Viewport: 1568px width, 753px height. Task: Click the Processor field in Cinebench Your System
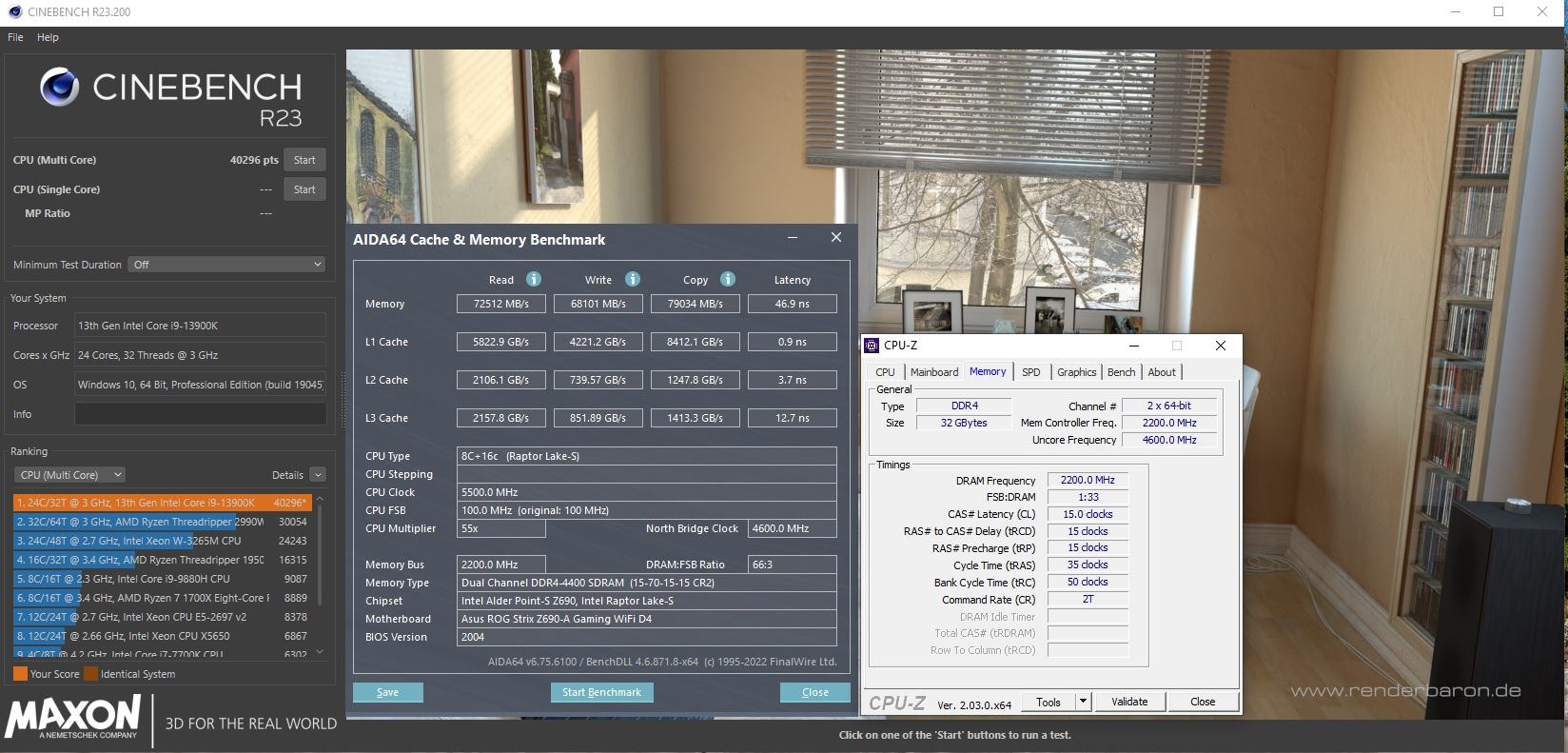click(x=200, y=326)
